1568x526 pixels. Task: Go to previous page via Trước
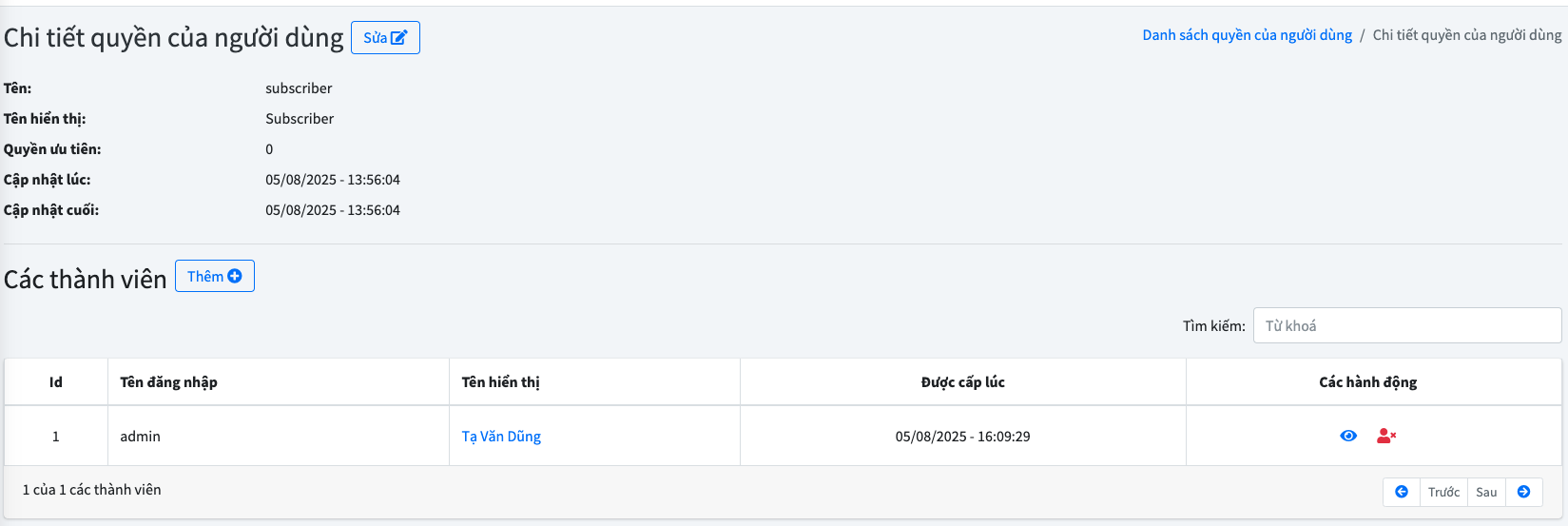(x=1443, y=492)
